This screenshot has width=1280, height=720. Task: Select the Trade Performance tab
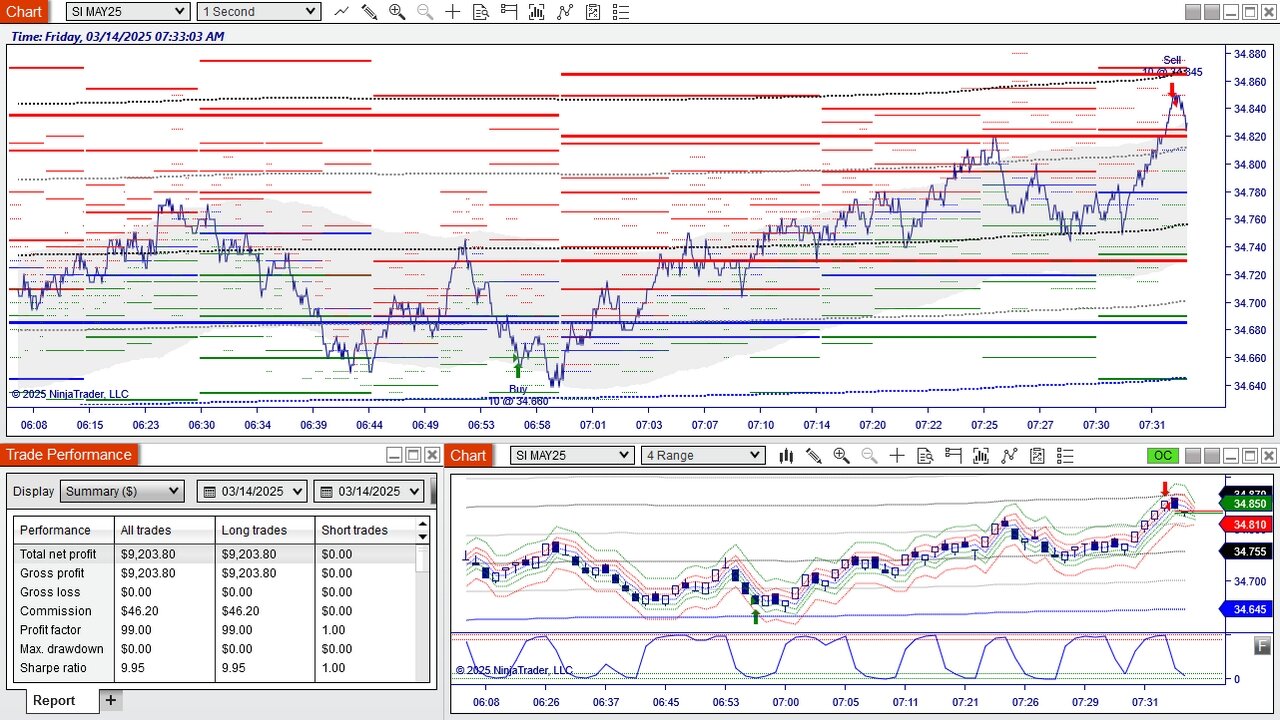point(69,455)
